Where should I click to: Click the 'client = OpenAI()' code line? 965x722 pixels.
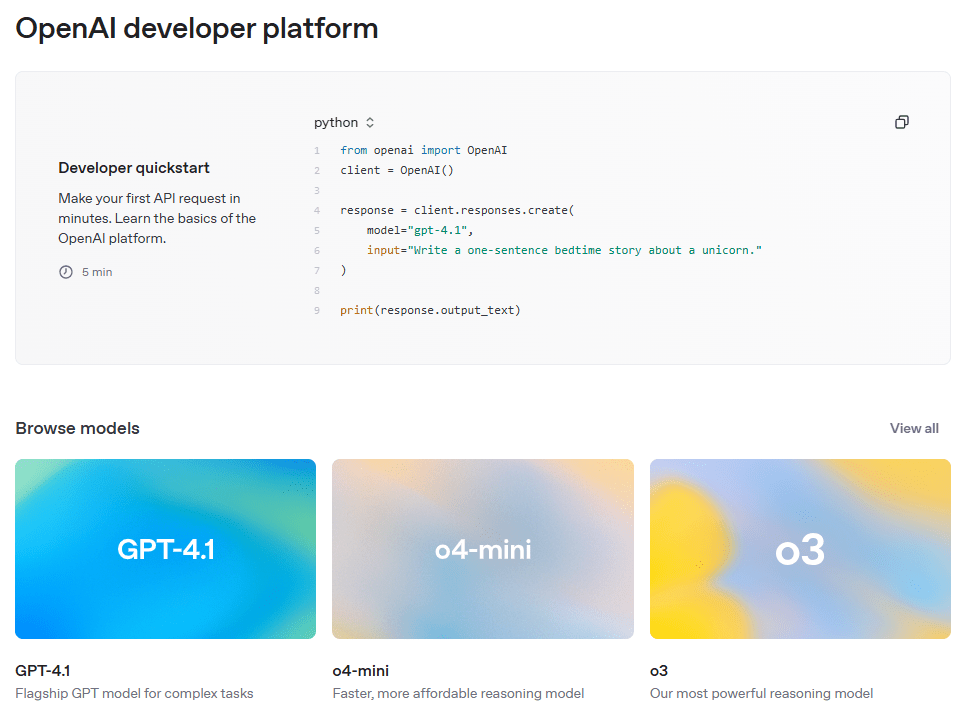click(x=397, y=170)
